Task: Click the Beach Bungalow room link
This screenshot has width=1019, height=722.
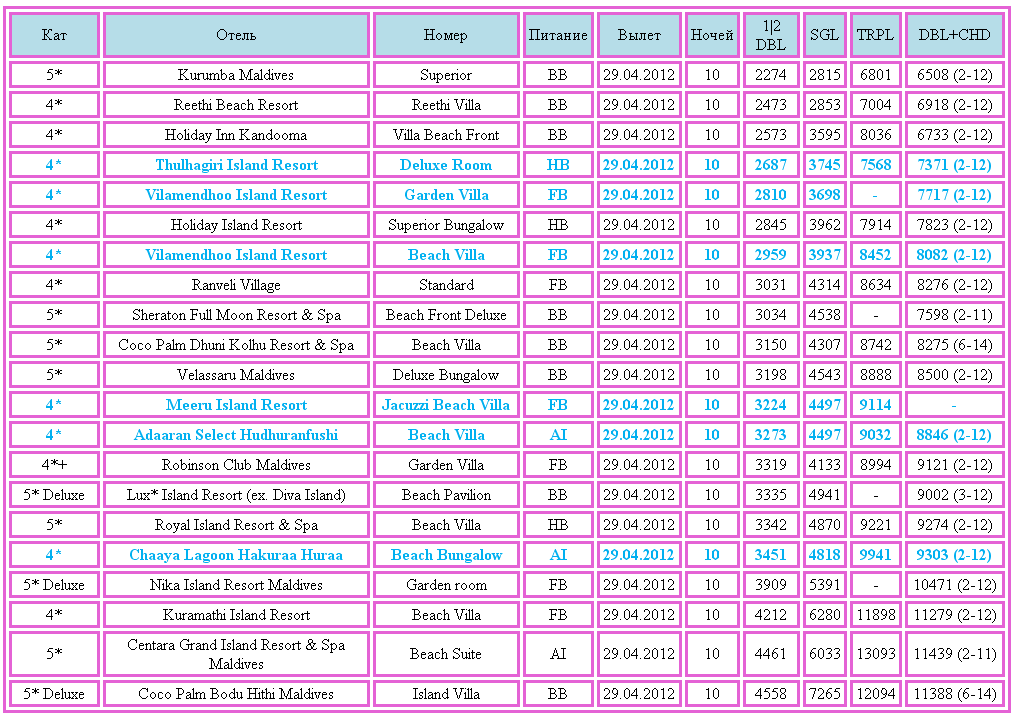Action: [x=446, y=555]
